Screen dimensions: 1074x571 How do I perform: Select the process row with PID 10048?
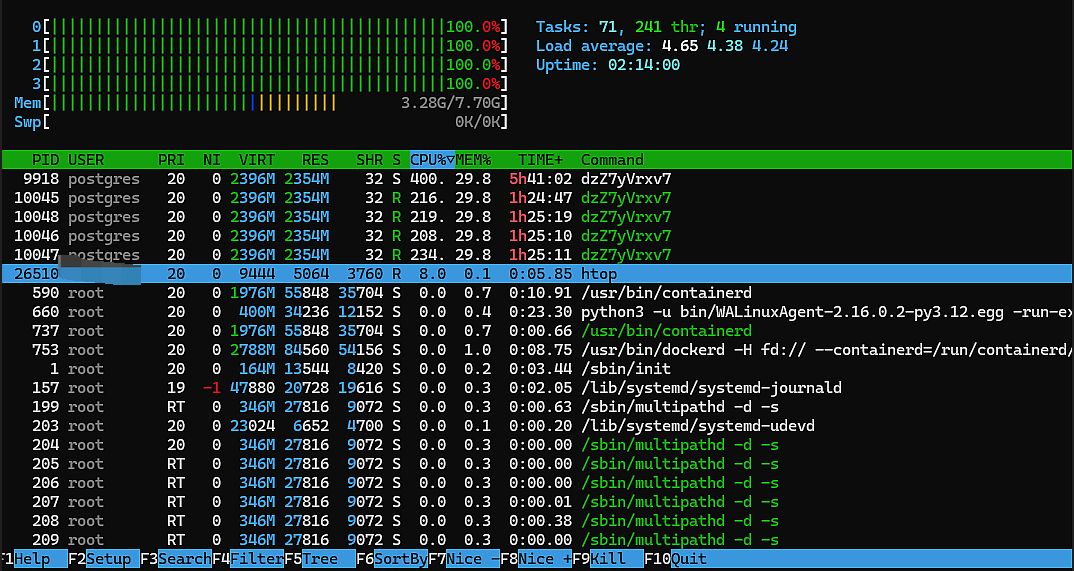(x=537, y=217)
